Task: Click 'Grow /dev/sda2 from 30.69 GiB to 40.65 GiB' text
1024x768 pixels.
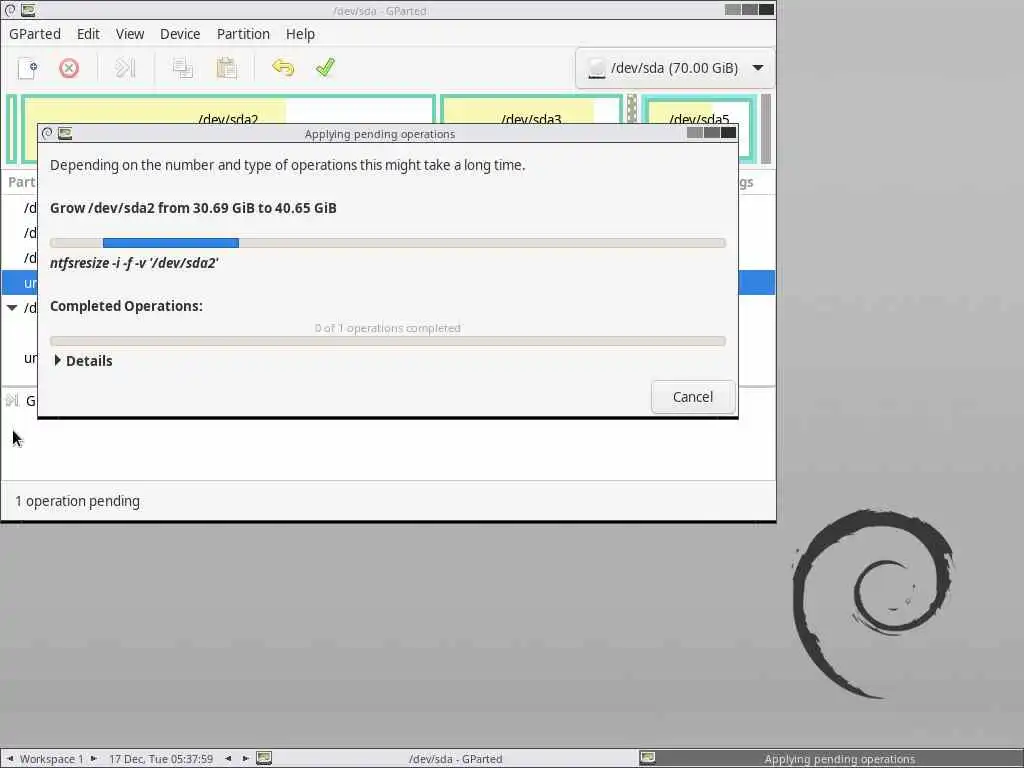Action: [x=193, y=208]
